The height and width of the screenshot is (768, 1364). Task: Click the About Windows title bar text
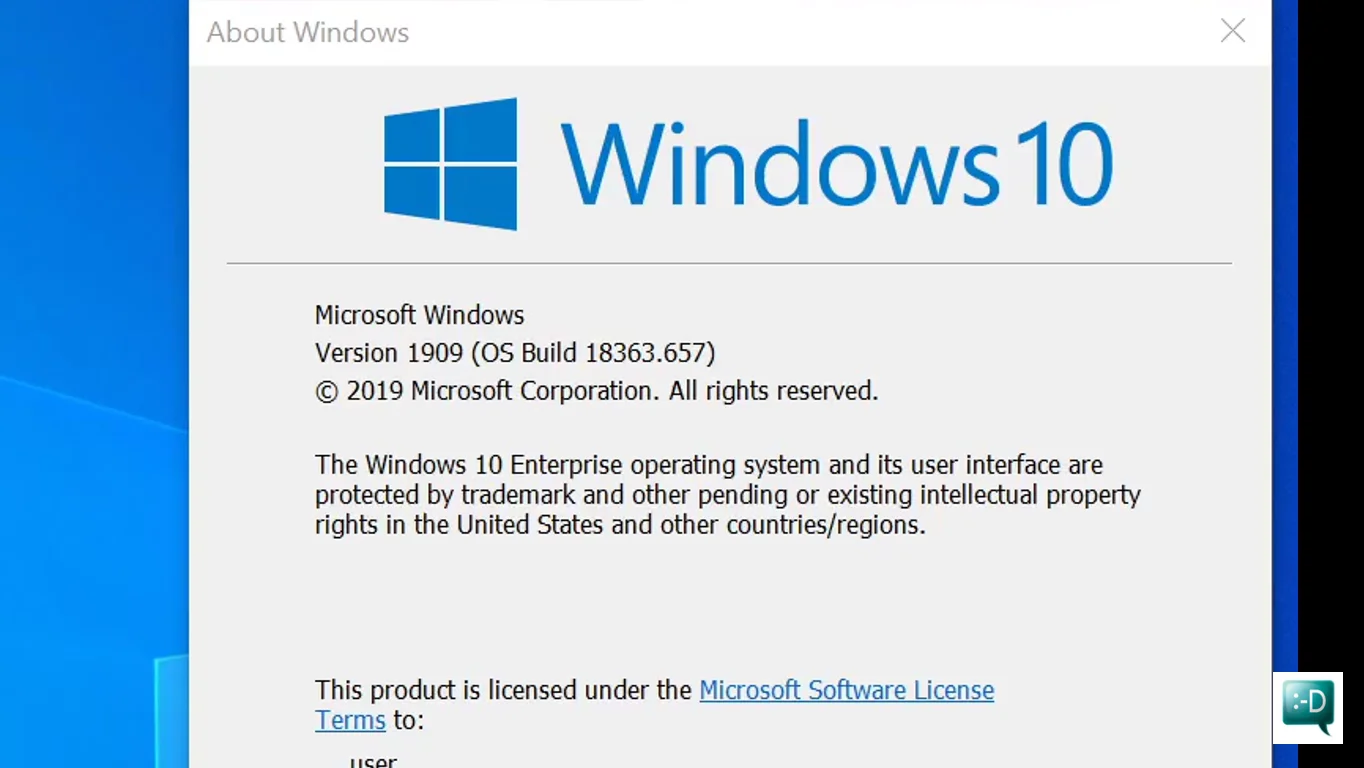[308, 32]
